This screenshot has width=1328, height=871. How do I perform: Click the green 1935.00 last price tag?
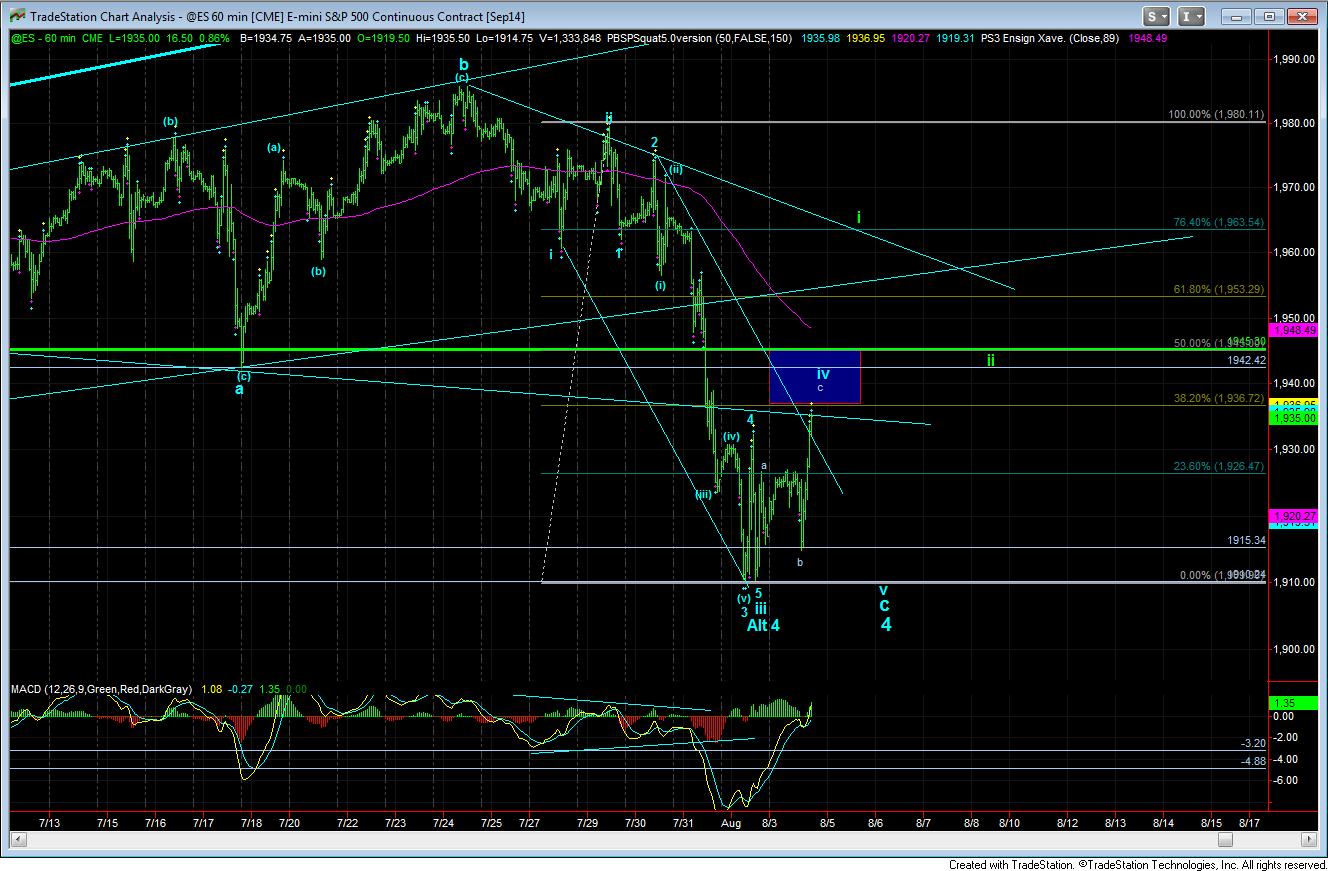[x=1293, y=419]
